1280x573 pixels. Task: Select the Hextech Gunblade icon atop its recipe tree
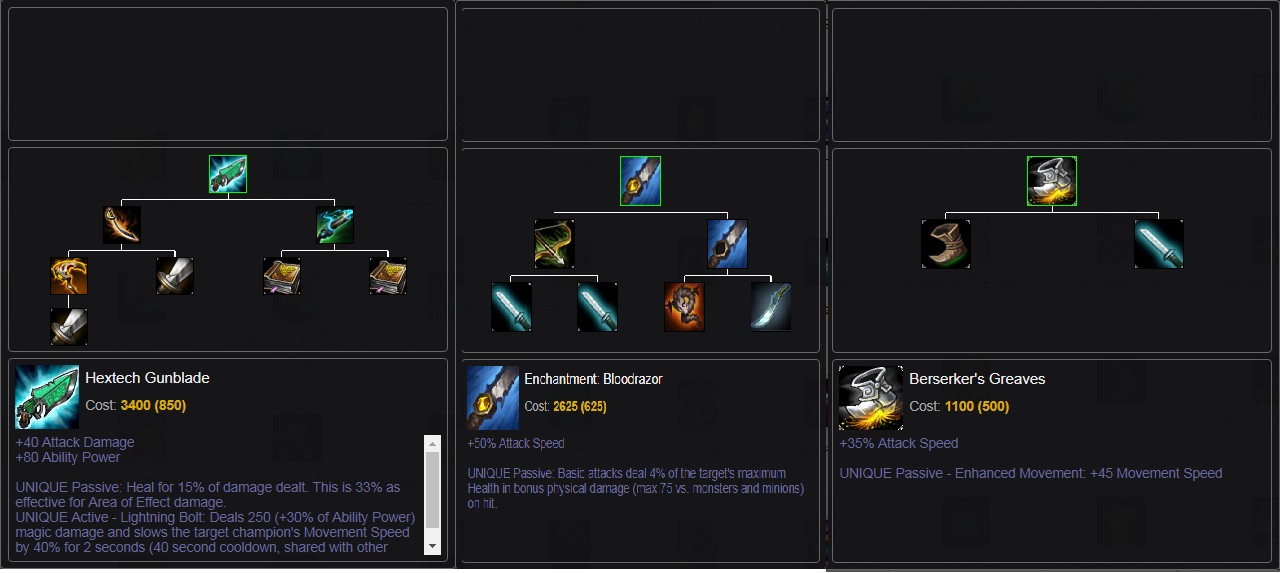228,174
